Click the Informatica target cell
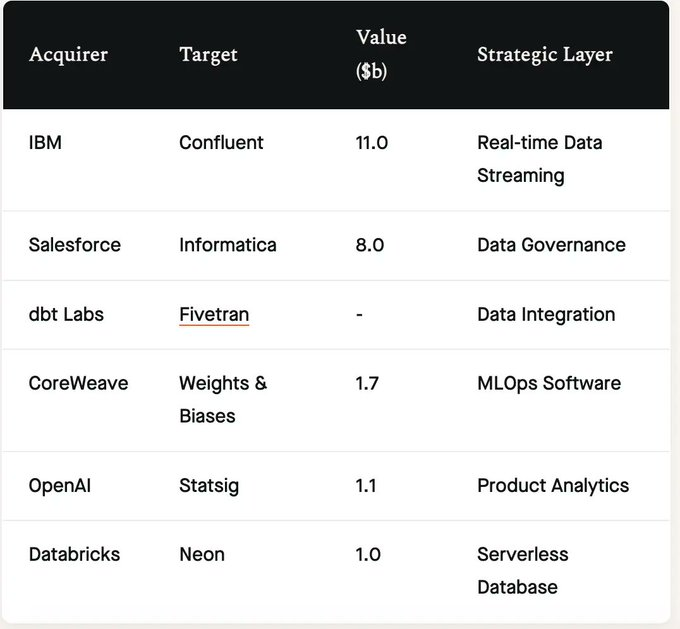 point(228,245)
